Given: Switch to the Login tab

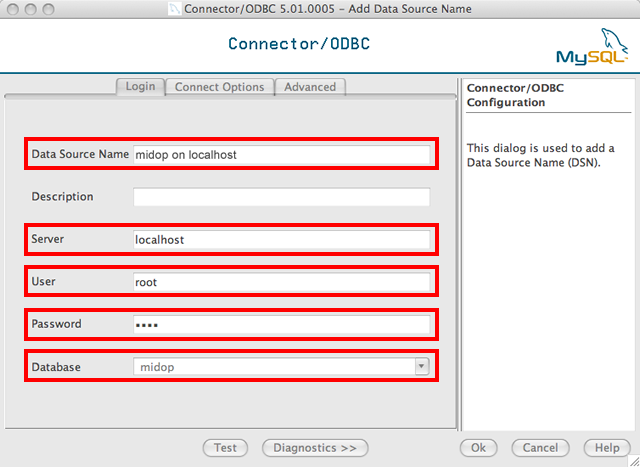Looking at the screenshot, I should (140, 87).
